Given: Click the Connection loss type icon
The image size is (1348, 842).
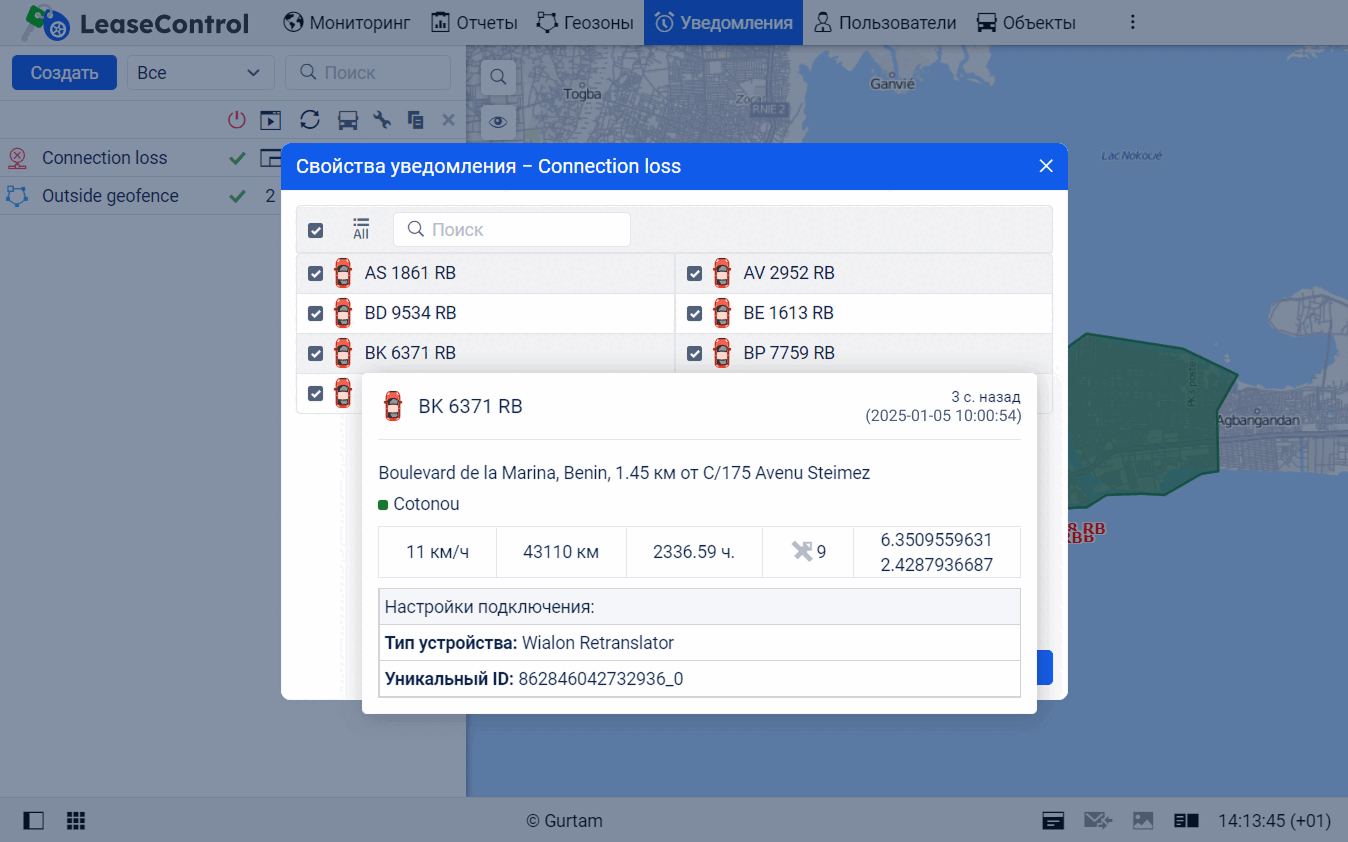Looking at the screenshot, I should (16, 158).
